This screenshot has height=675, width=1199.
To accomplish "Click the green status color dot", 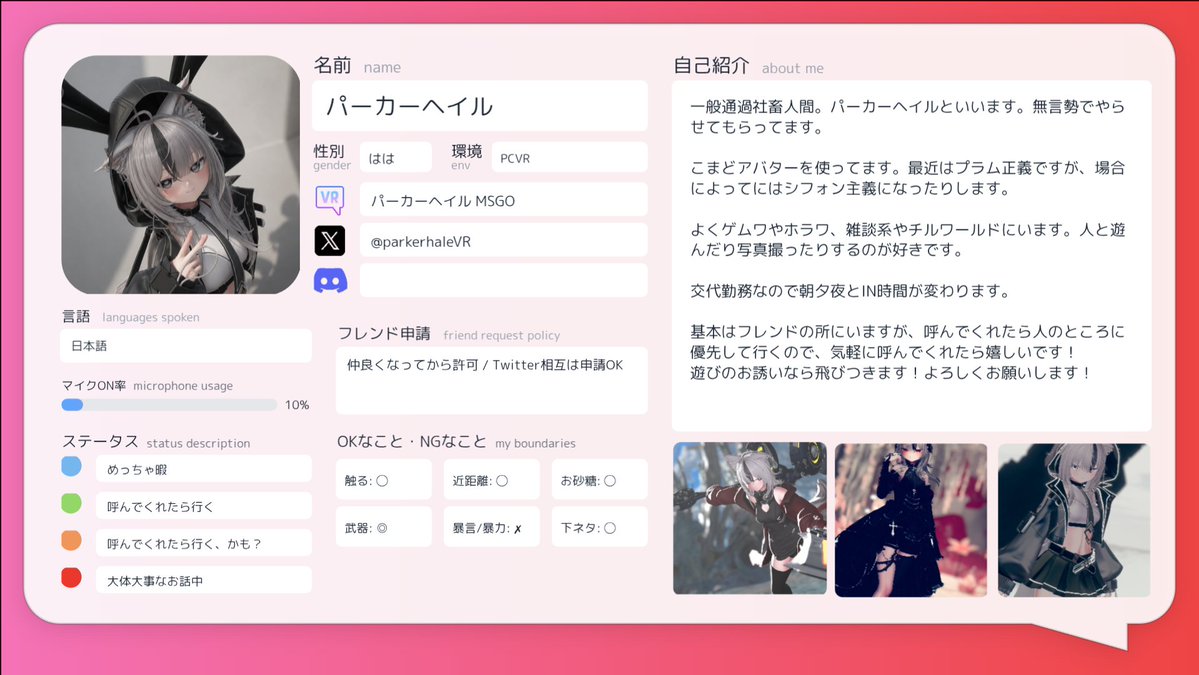I will [x=71, y=503].
